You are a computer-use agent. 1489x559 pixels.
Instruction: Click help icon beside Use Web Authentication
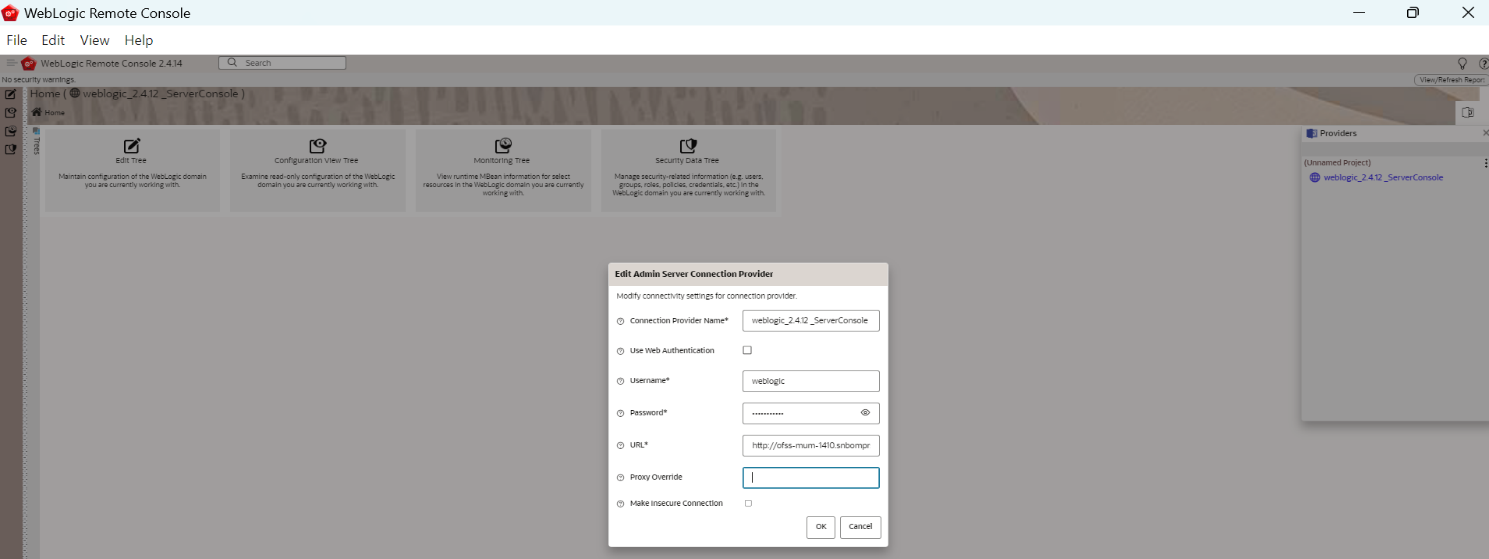pyautogui.click(x=620, y=351)
